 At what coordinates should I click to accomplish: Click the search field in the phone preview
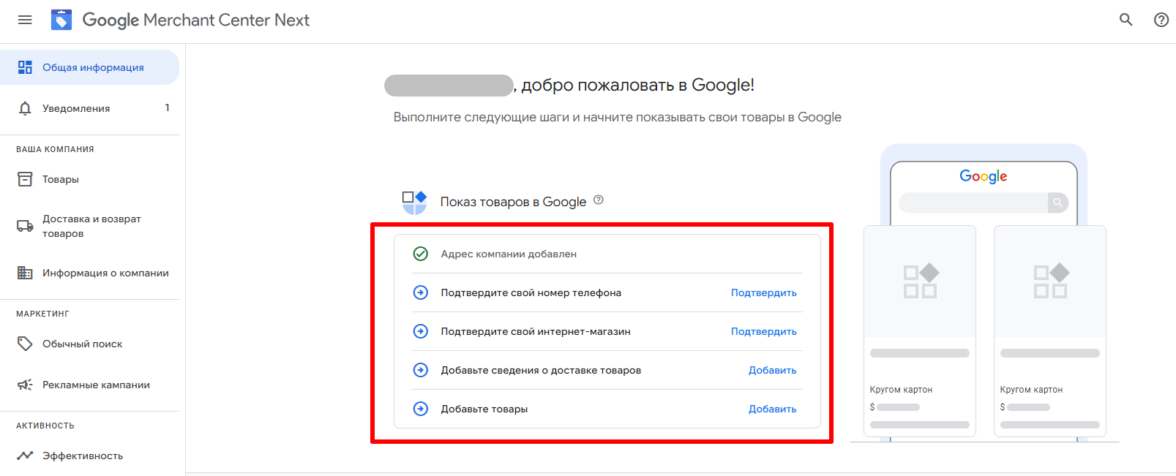tap(973, 202)
